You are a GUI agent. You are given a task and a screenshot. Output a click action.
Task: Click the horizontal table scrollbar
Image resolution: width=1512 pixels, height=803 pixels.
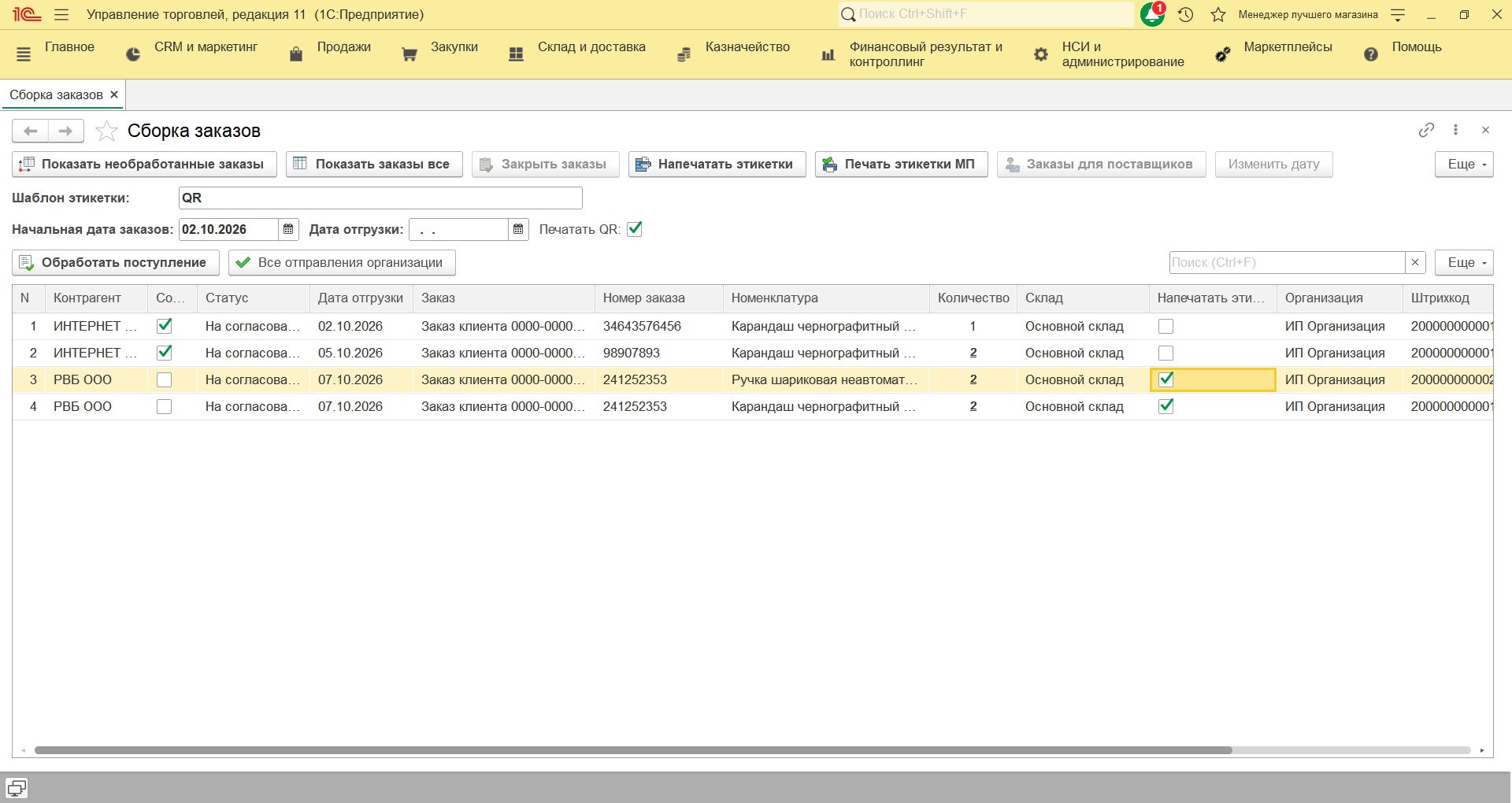(x=633, y=750)
